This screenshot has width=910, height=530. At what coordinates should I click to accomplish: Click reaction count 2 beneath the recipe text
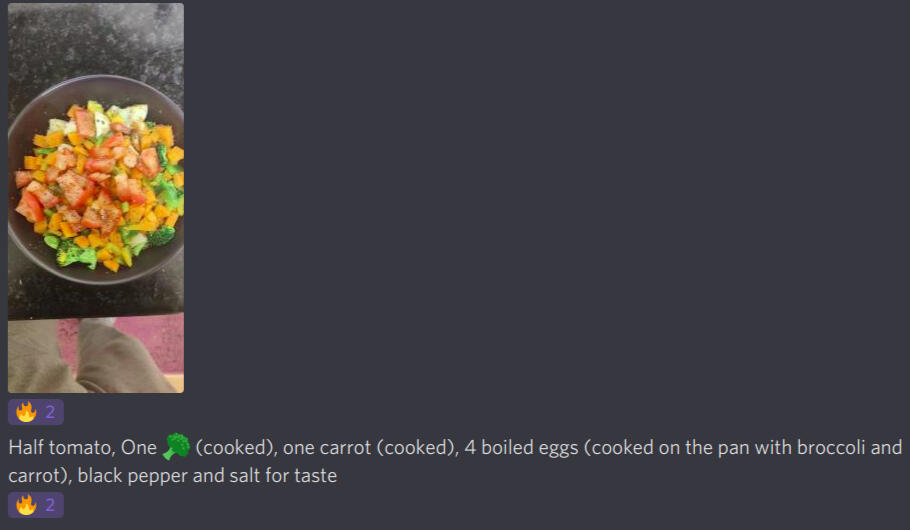pyautogui.click(x=50, y=505)
